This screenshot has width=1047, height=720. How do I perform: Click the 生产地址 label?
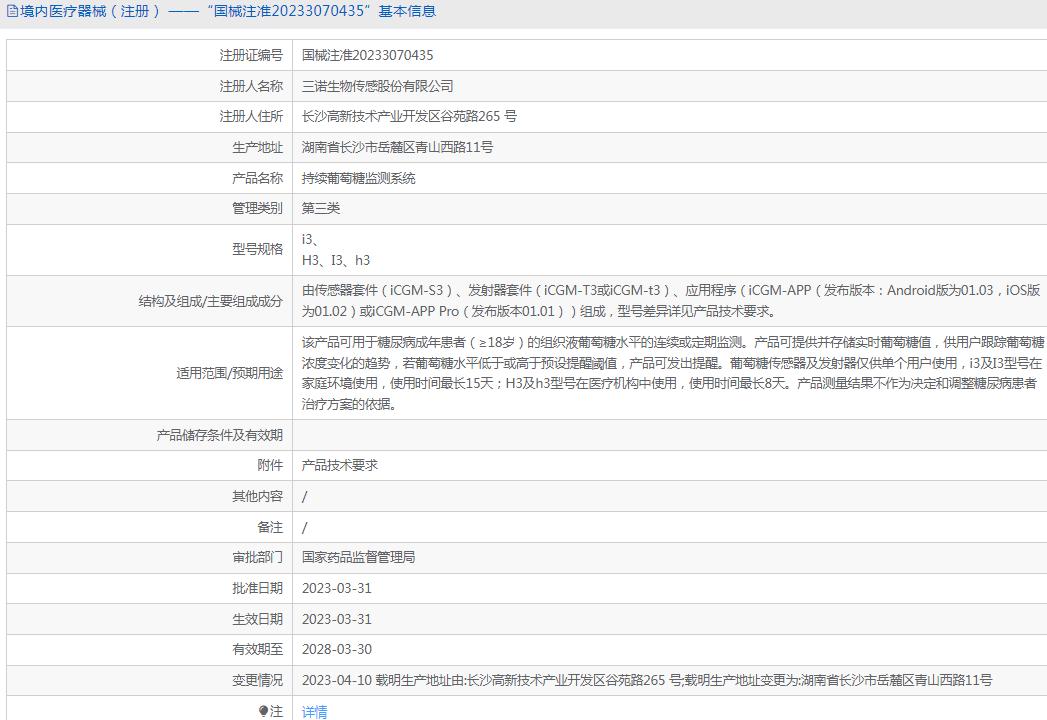(x=258, y=148)
